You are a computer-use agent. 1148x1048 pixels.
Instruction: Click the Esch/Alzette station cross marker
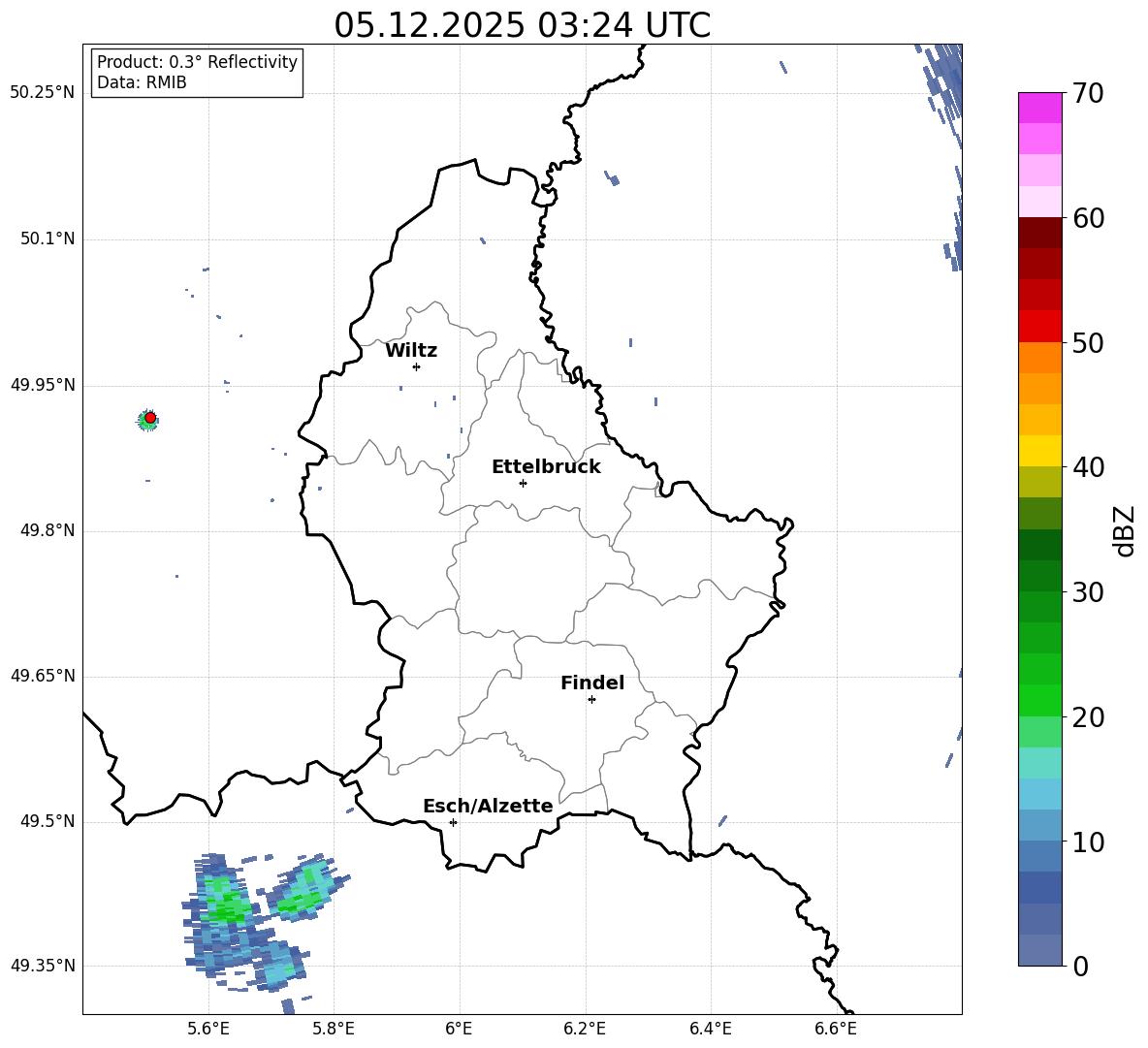click(x=453, y=822)
